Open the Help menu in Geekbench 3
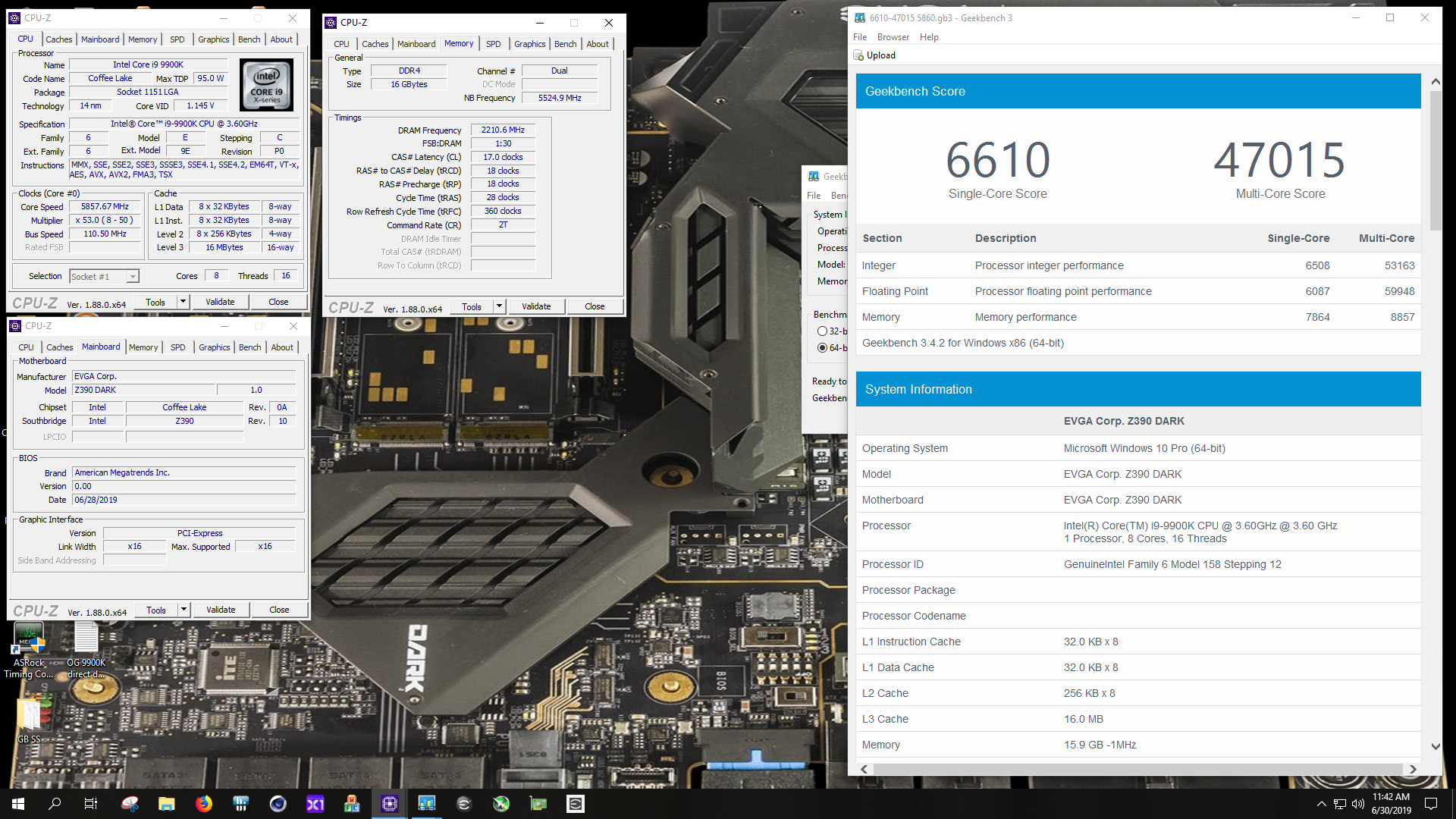The image size is (1456, 819). pyautogui.click(x=929, y=37)
